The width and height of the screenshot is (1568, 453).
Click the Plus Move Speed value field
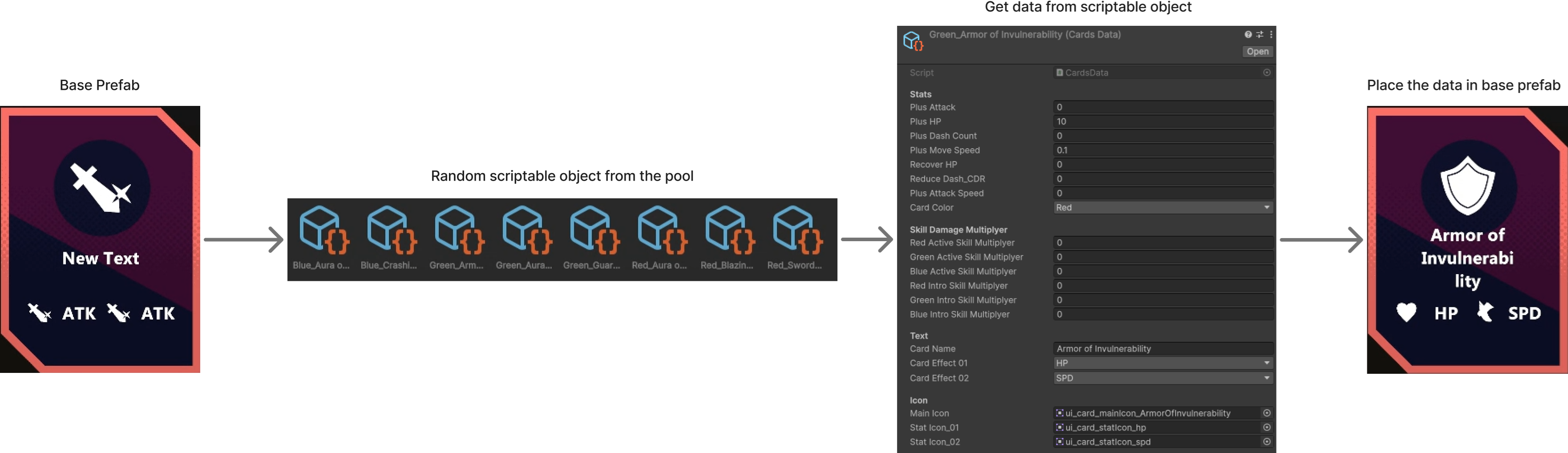coord(1163,150)
